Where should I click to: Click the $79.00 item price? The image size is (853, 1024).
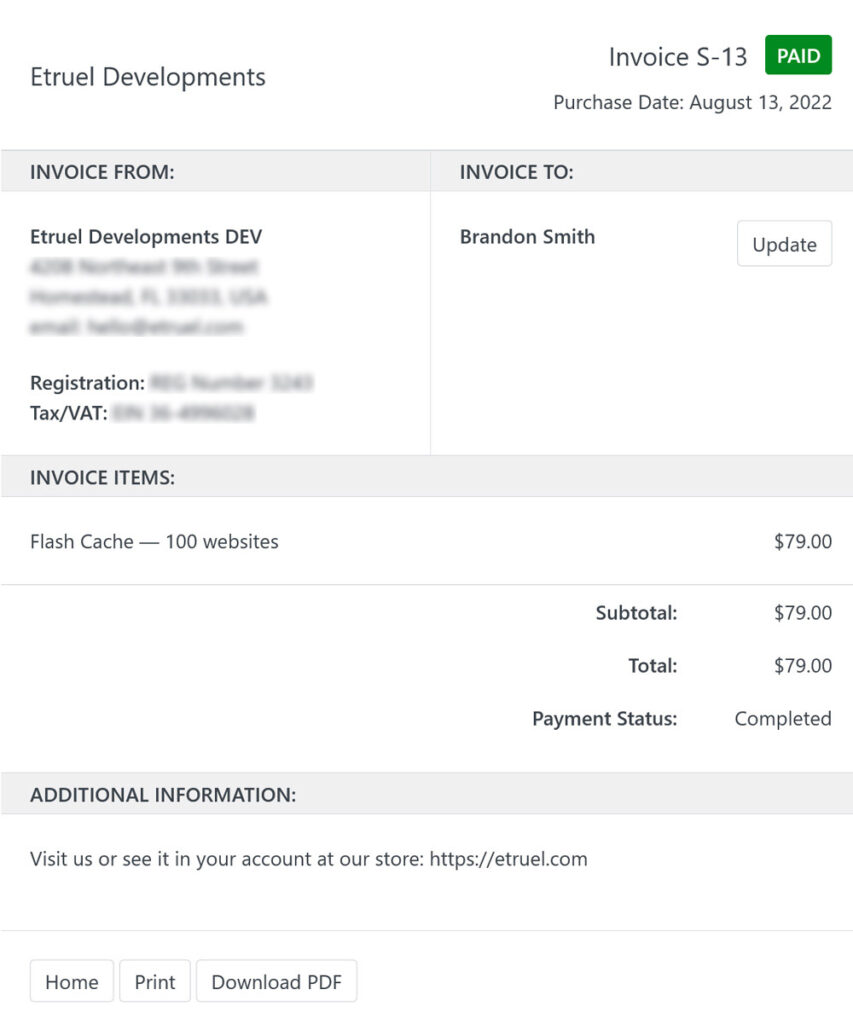point(804,541)
